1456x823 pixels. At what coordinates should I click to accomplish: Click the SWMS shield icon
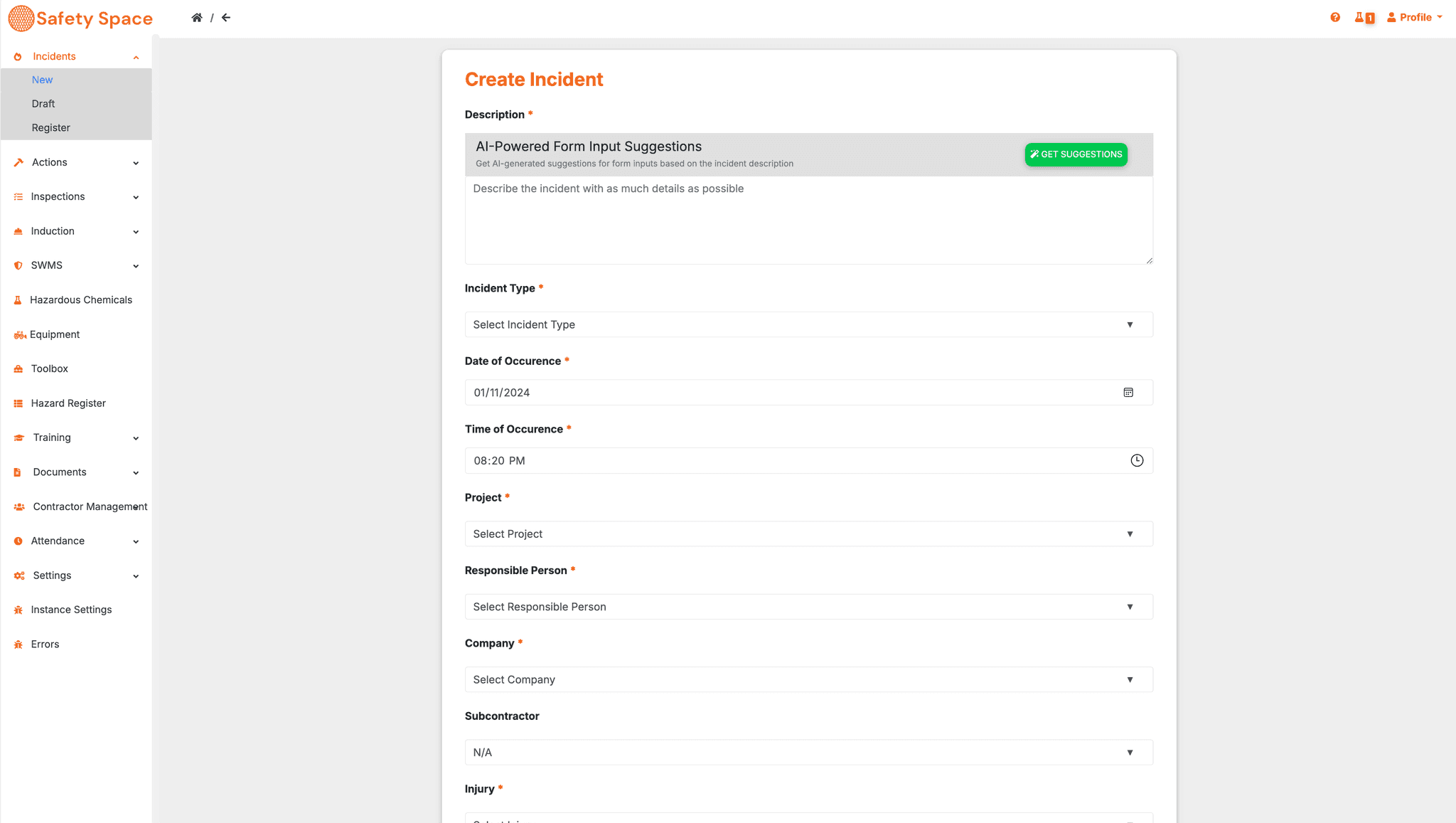[x=18, y=266]
